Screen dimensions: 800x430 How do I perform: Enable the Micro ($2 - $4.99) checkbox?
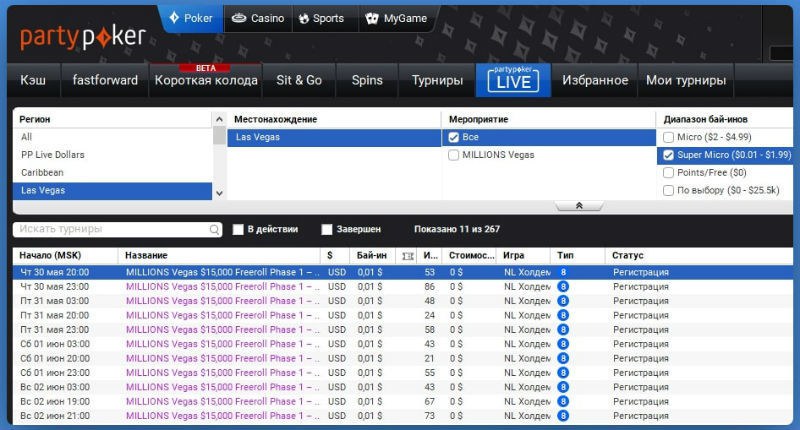[669, 137]
